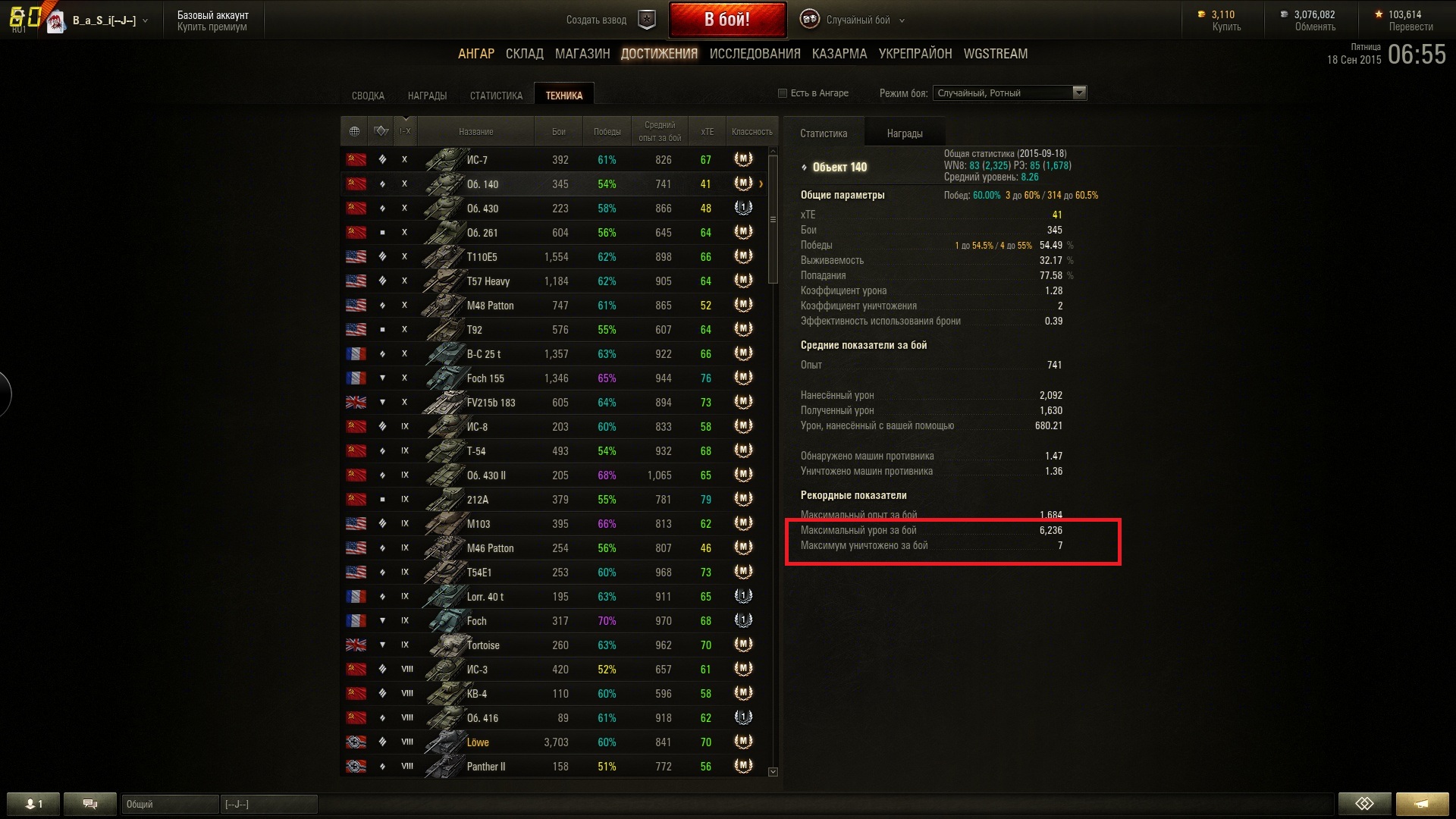
Task: Open the contacts list icon button
Action: click(33, 804)
